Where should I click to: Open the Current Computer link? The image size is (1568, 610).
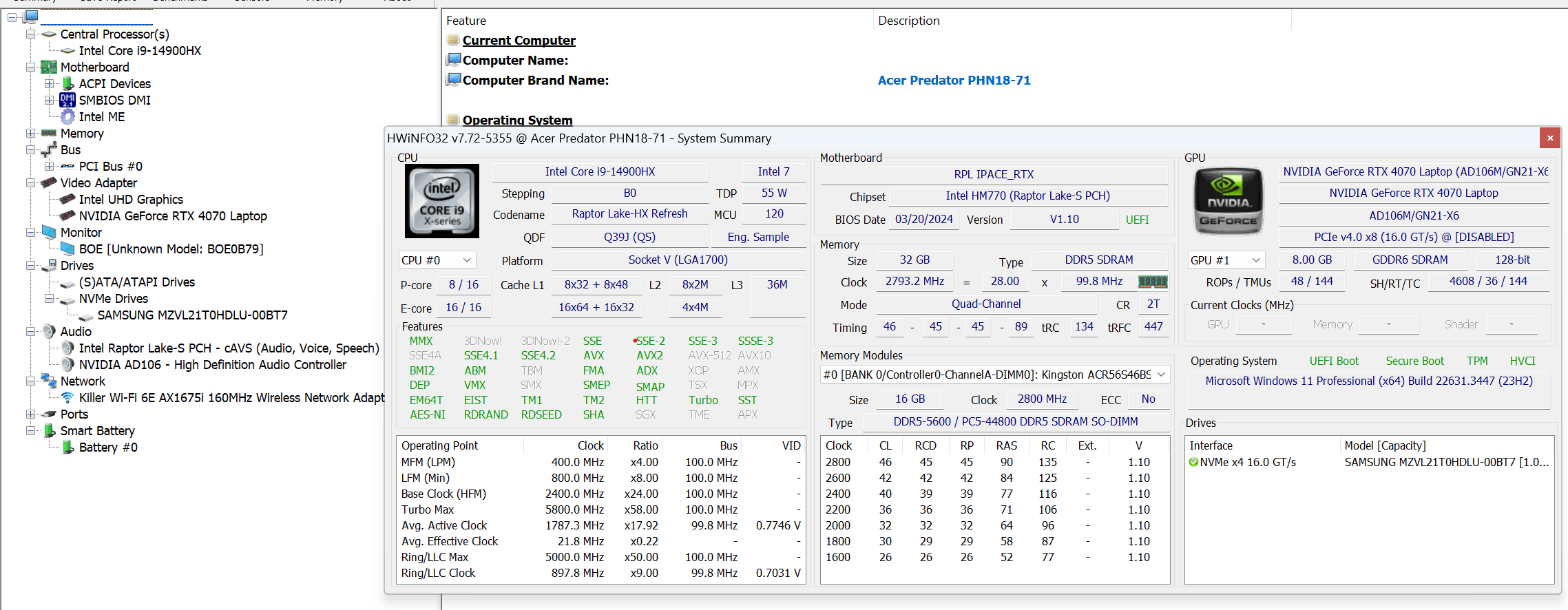tap(519, 40)
